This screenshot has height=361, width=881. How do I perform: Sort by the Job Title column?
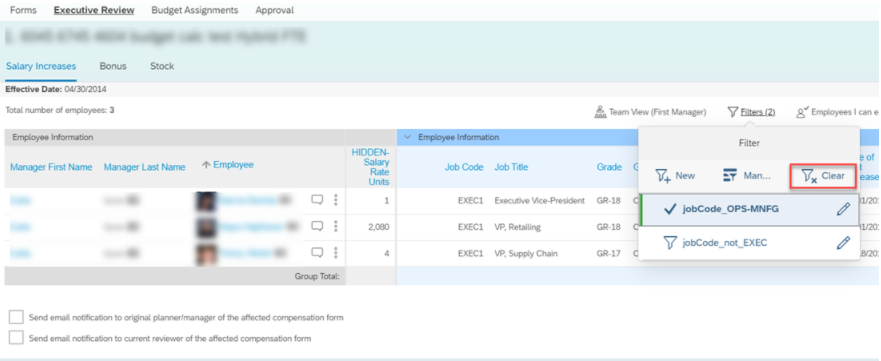click(511, 167)
